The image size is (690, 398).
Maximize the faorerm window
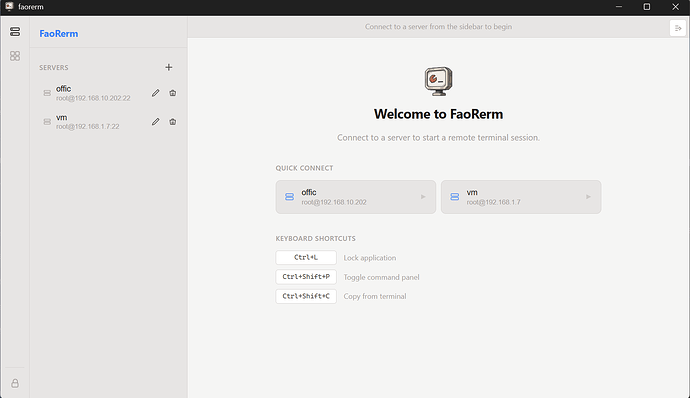coord(646,7)
